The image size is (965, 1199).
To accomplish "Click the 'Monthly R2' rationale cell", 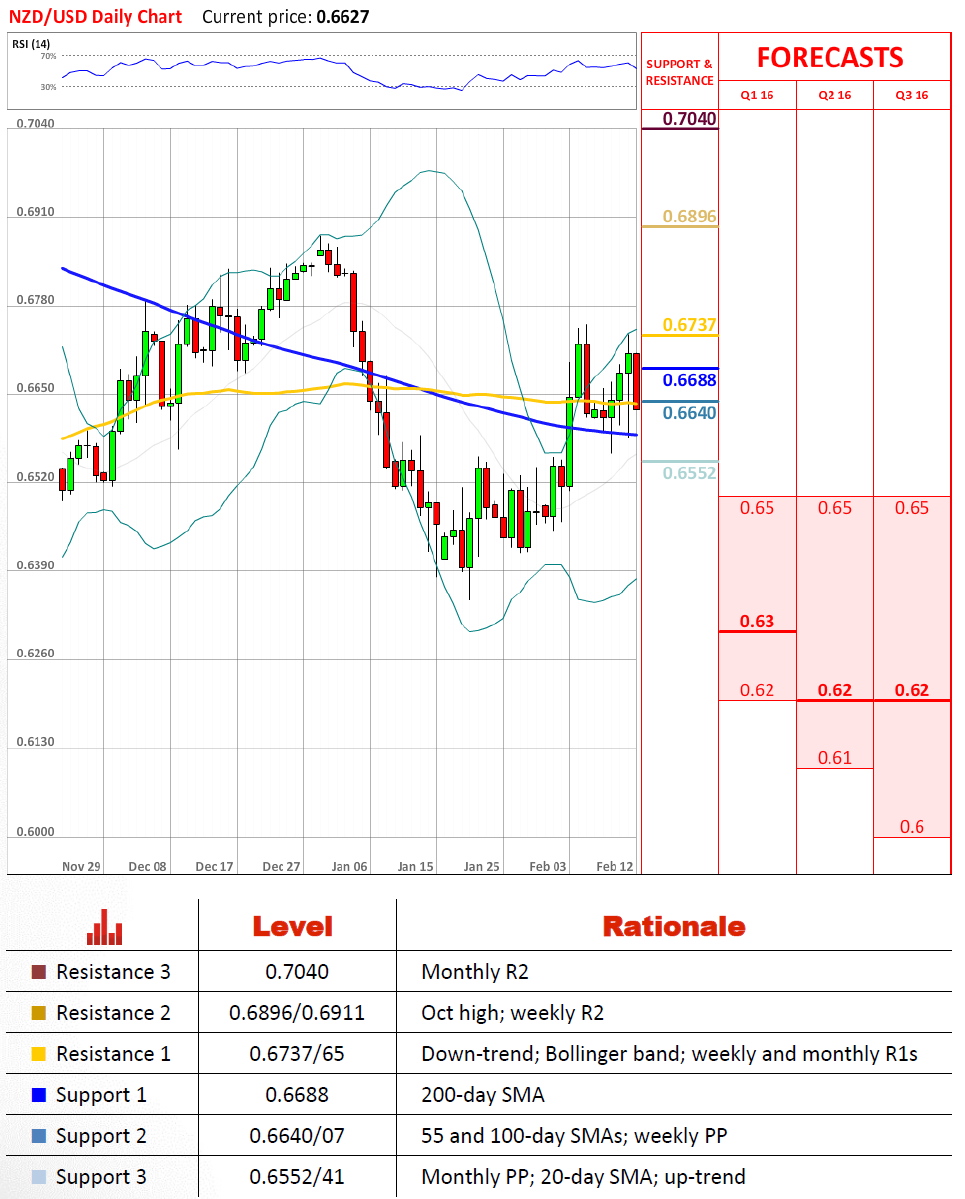I will pyautogui.click(x=475, y=972).
